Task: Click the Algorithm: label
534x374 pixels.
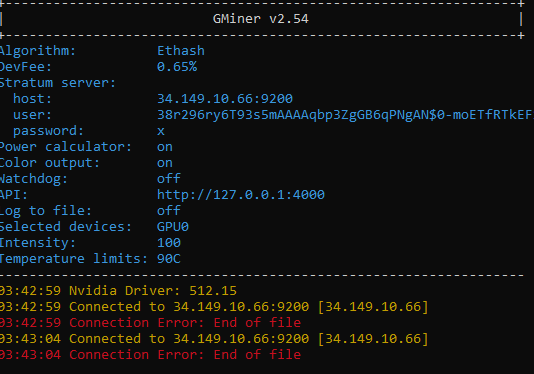Action: point(37,51)
